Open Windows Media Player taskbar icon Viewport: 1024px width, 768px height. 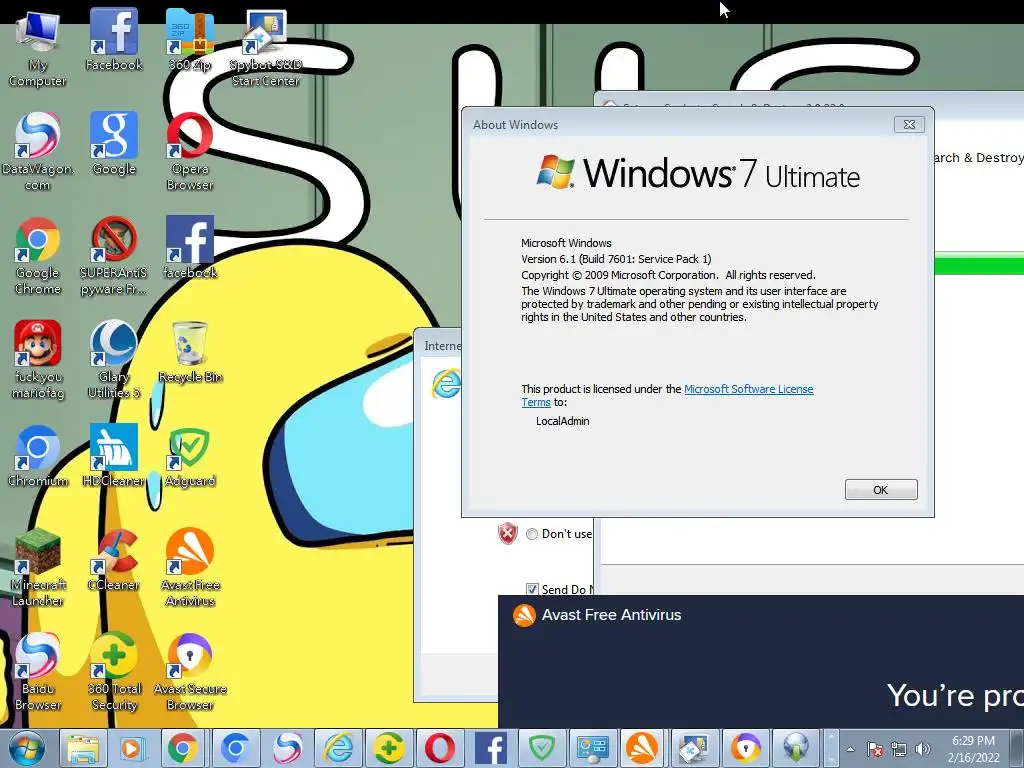pyautogui.click(x=132, y=748)
